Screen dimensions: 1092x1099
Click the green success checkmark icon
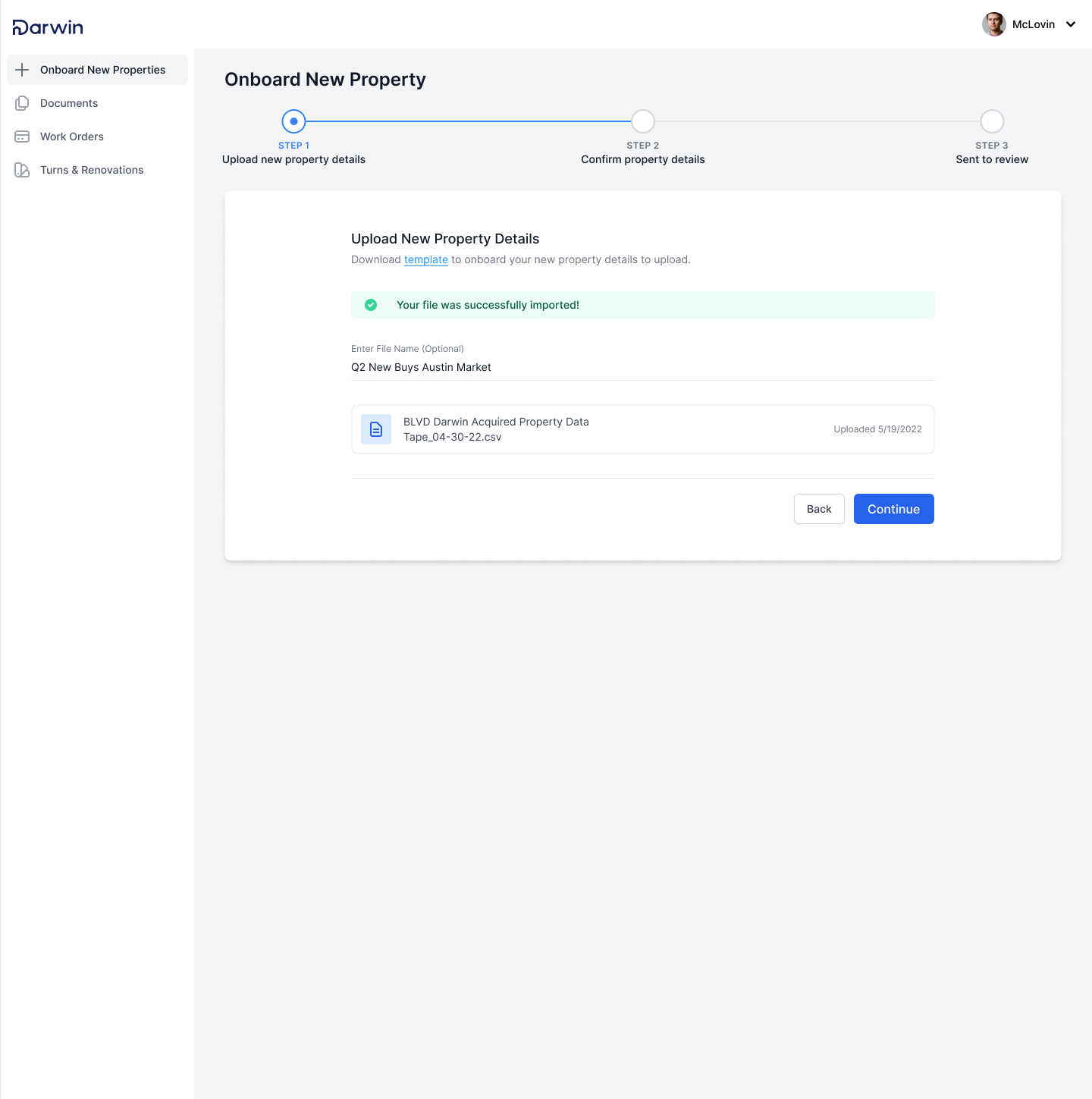point(371,305)
